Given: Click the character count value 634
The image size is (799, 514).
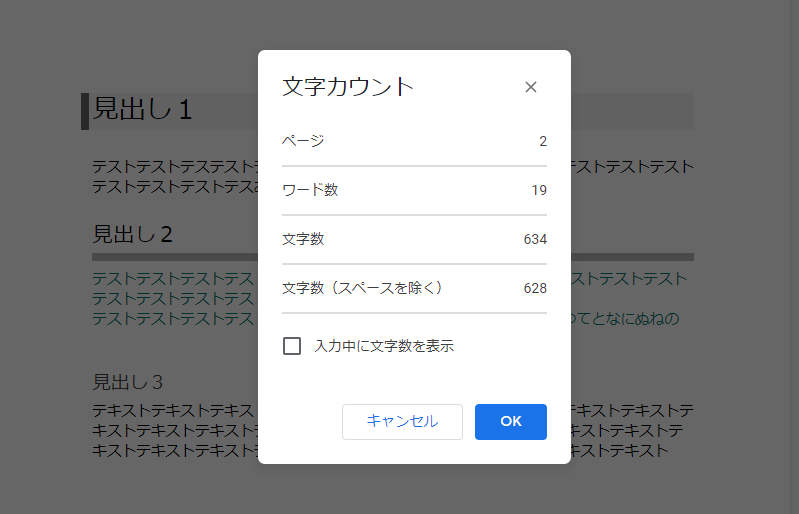Looking at the screenshot, I should pyautogui.click(x=535, y=239).
